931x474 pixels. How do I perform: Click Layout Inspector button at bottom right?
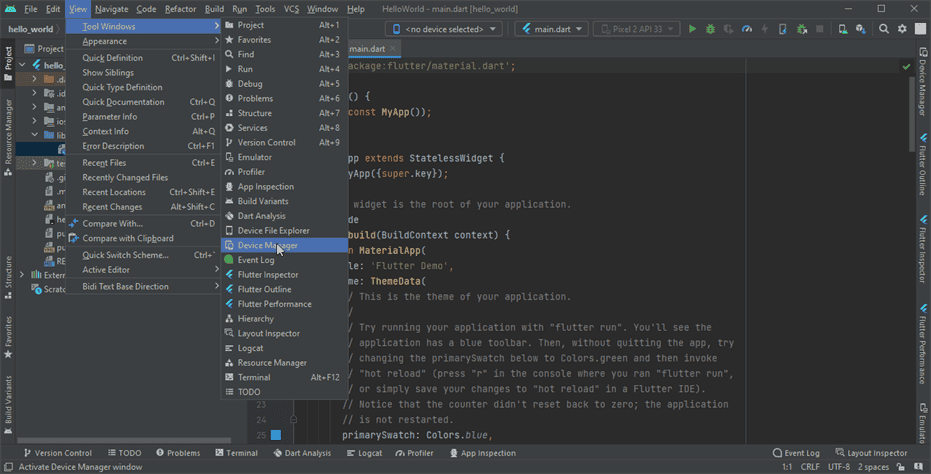(872, 453)
